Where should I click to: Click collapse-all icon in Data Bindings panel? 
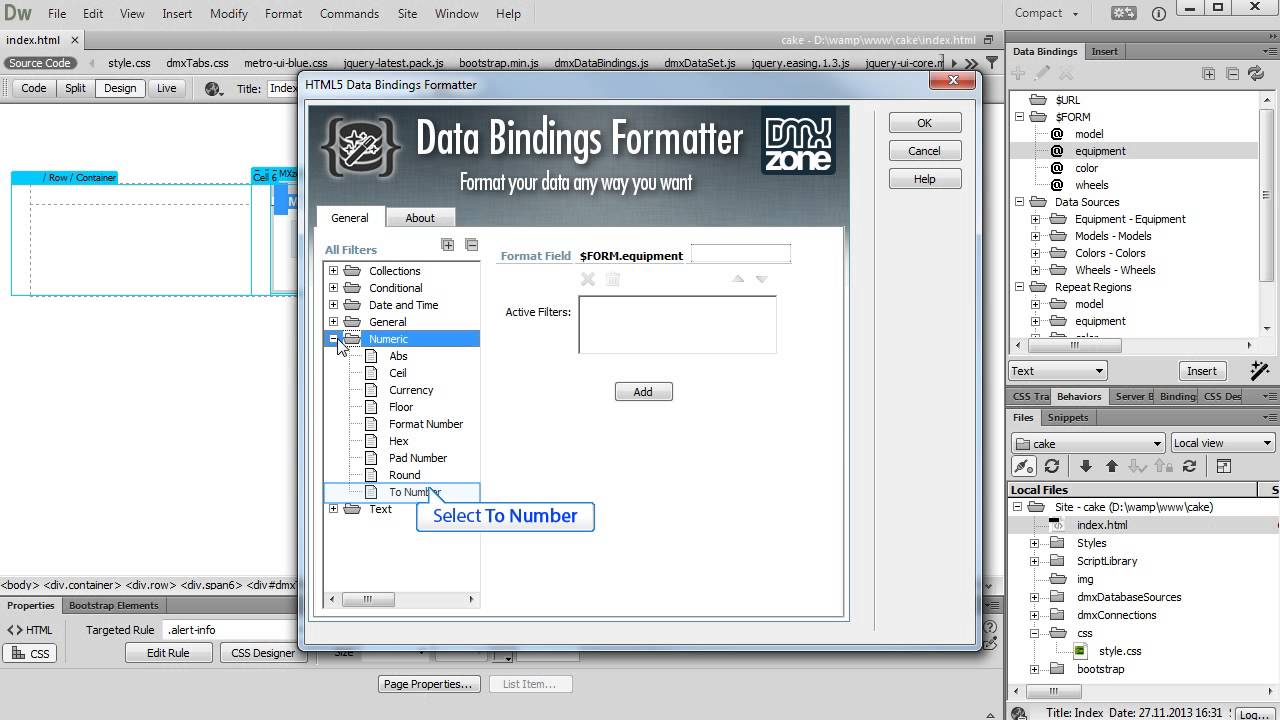tap(1232, 73)
